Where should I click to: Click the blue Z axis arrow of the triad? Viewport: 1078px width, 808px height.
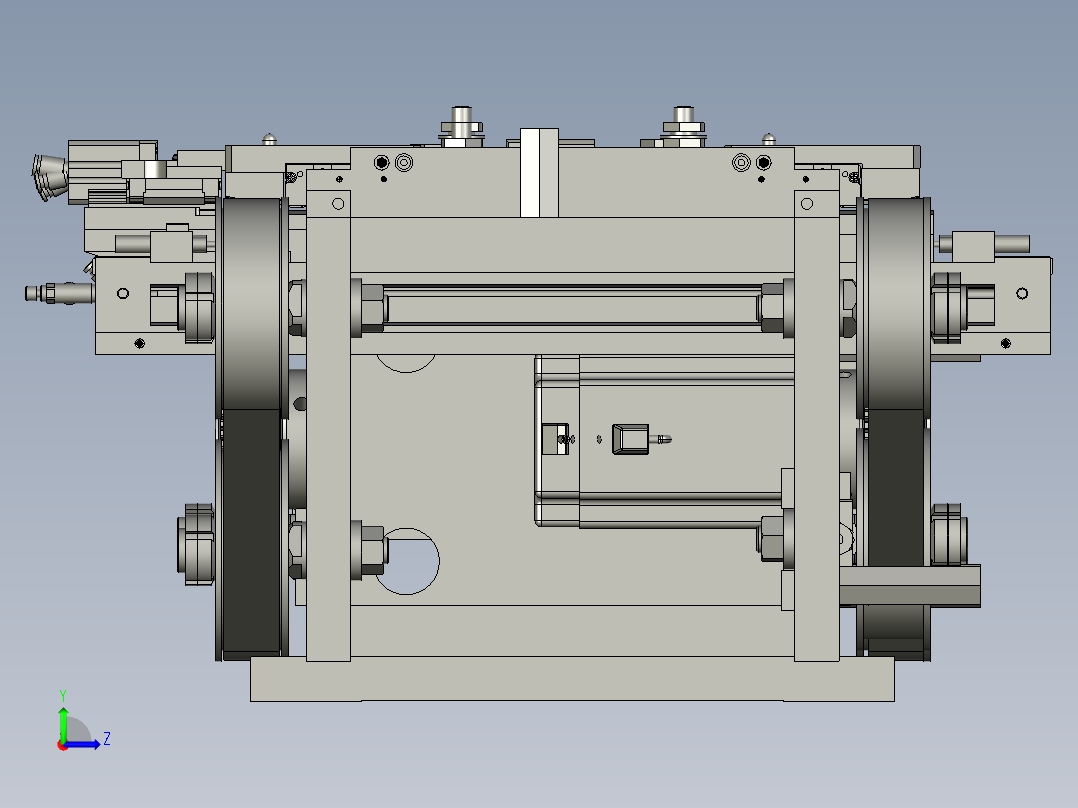82,744
